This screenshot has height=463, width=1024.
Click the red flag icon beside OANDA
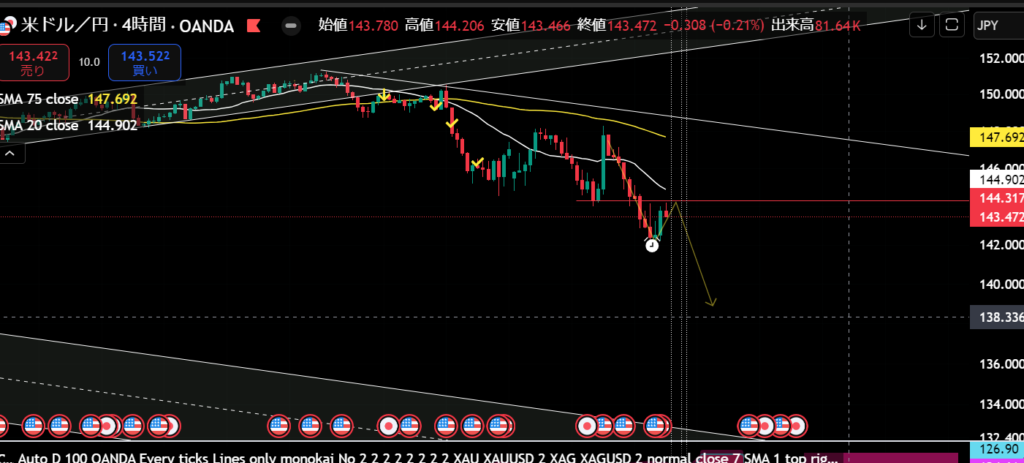[256, 24]
